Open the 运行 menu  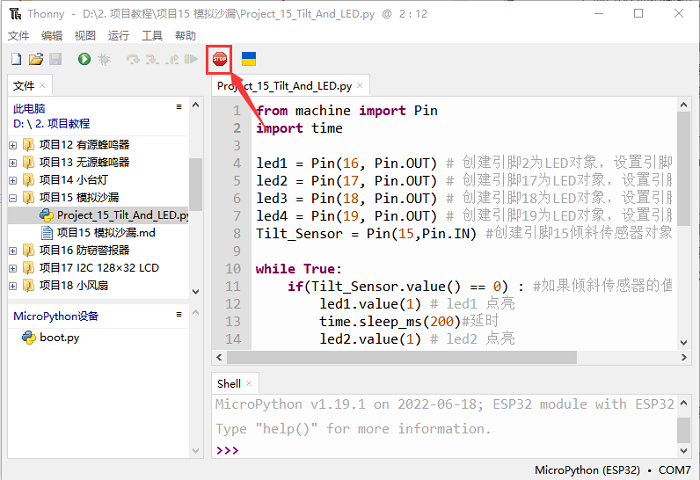pyautogui.click(x=118, y=35)
